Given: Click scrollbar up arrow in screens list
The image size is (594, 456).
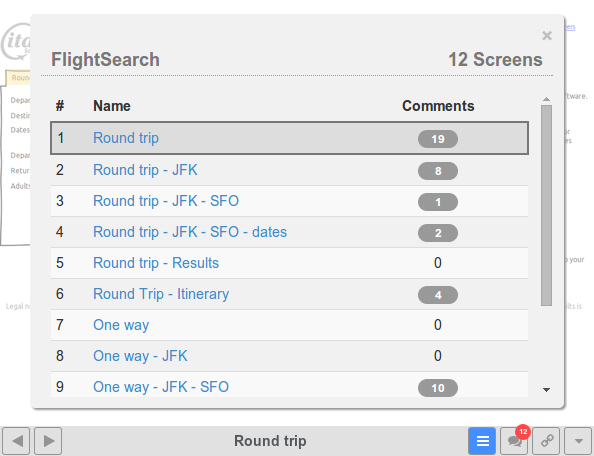Looking at the screenshot, I should pyautogui.click(x=546, y=99).
